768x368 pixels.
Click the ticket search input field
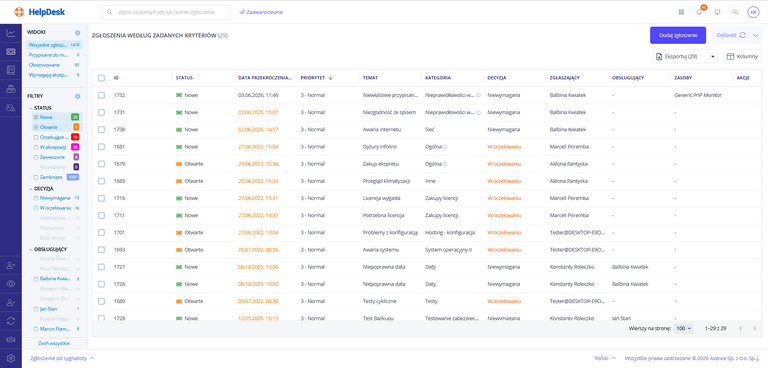point(167,12)
